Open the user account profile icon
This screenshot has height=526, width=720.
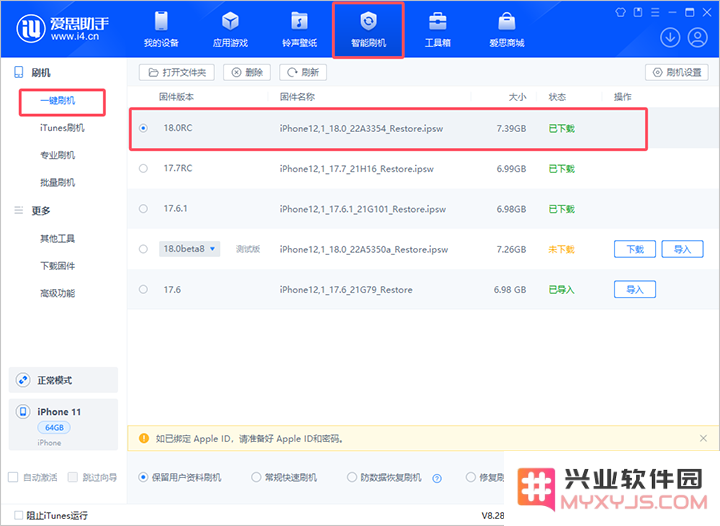pyautogui.click(x=698, y=38)
